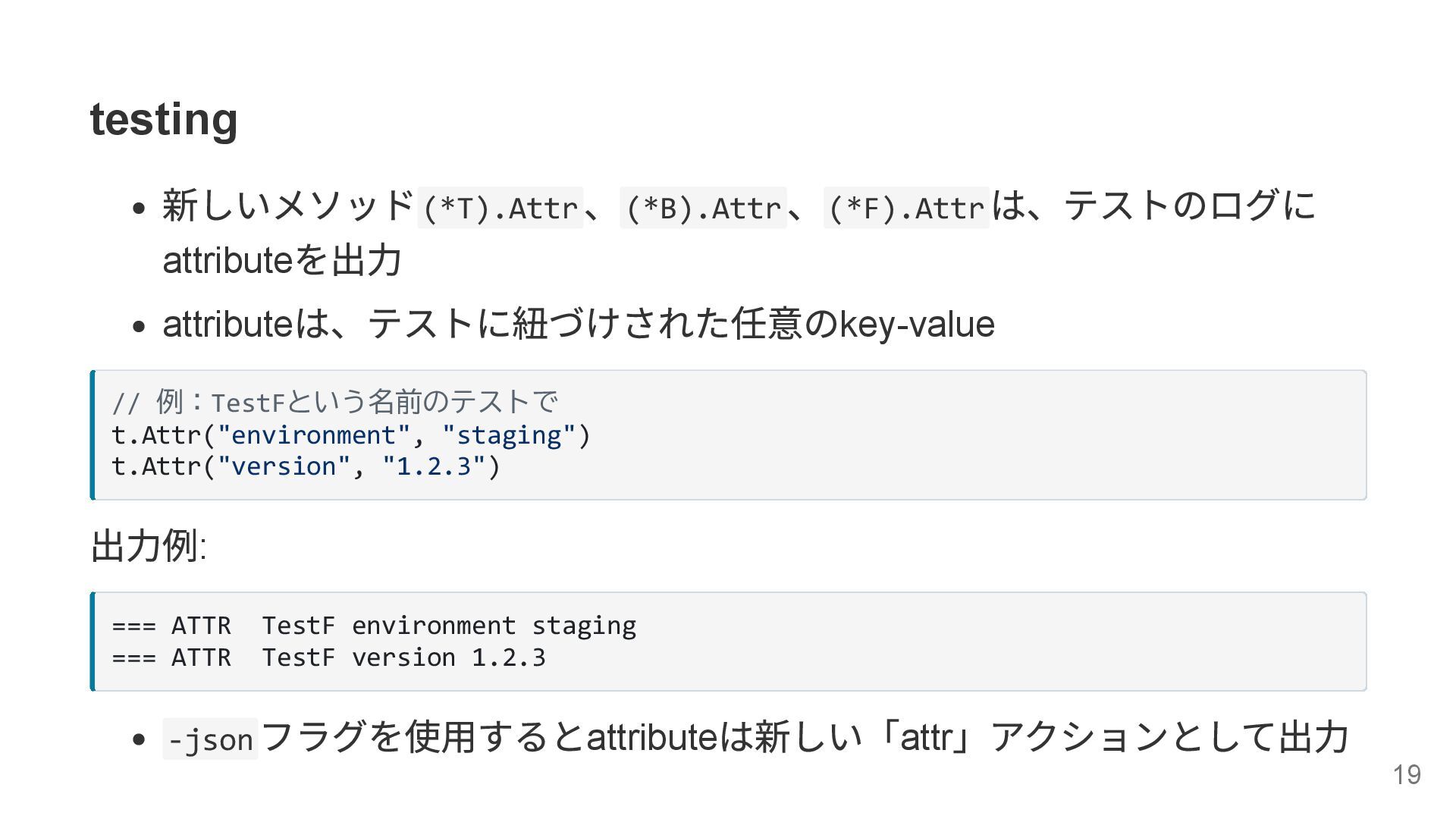The height and width of the screenshot is (819, 1456).
Task: Click the (*F).Attr inline code
Action: click(907, 208)
